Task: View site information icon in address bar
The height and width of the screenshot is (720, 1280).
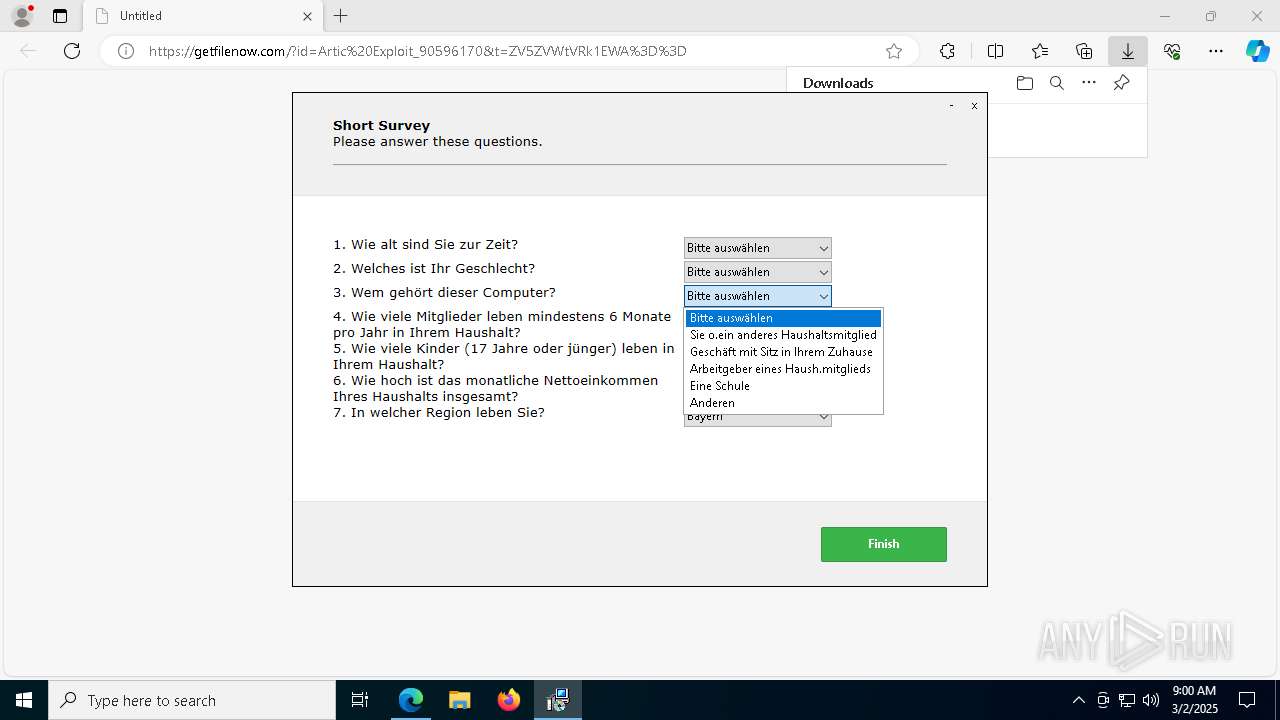Action: pyautogui.click(x=126, y=51)
